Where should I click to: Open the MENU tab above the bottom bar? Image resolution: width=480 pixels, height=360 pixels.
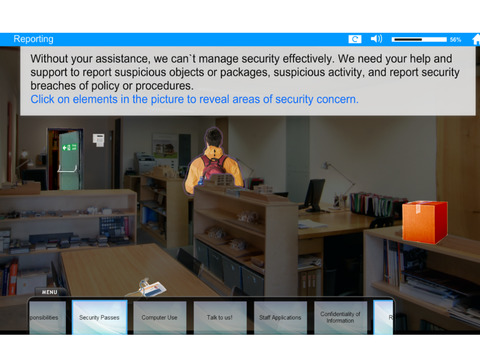point(49,292)
